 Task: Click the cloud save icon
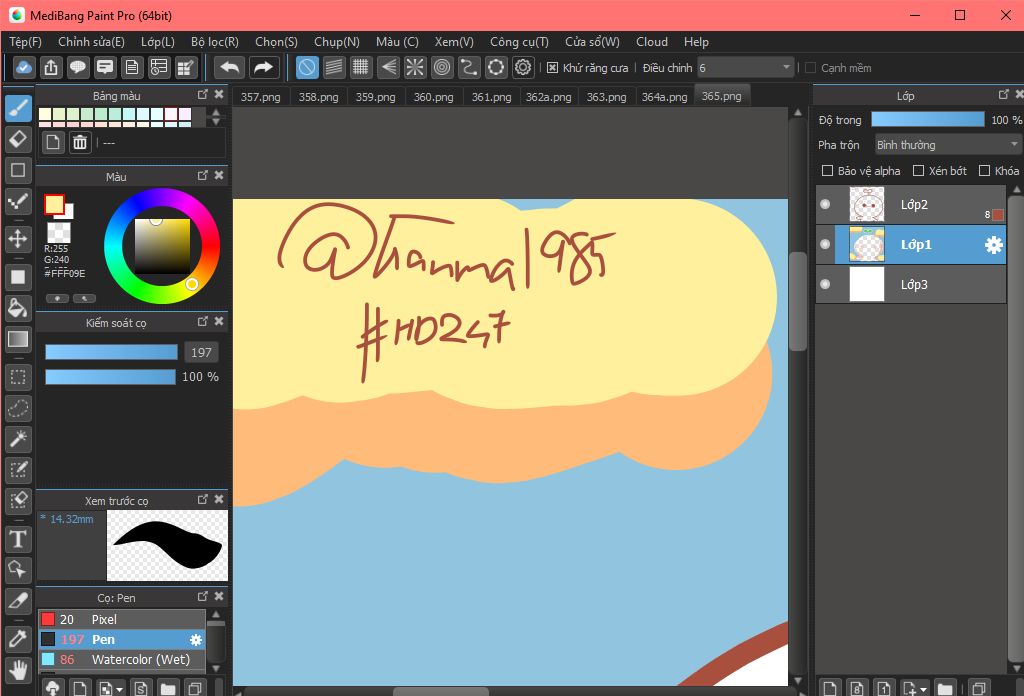[24, 67]
